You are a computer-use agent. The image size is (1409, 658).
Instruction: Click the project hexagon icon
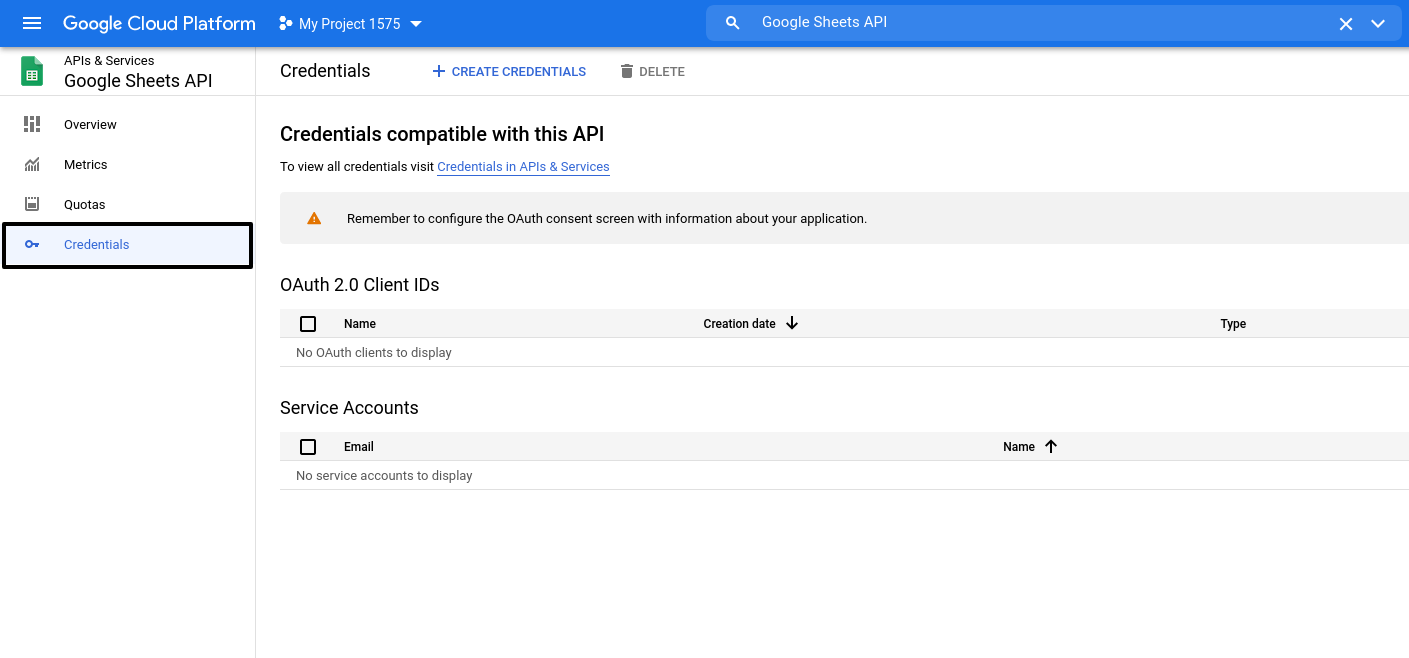286,24
